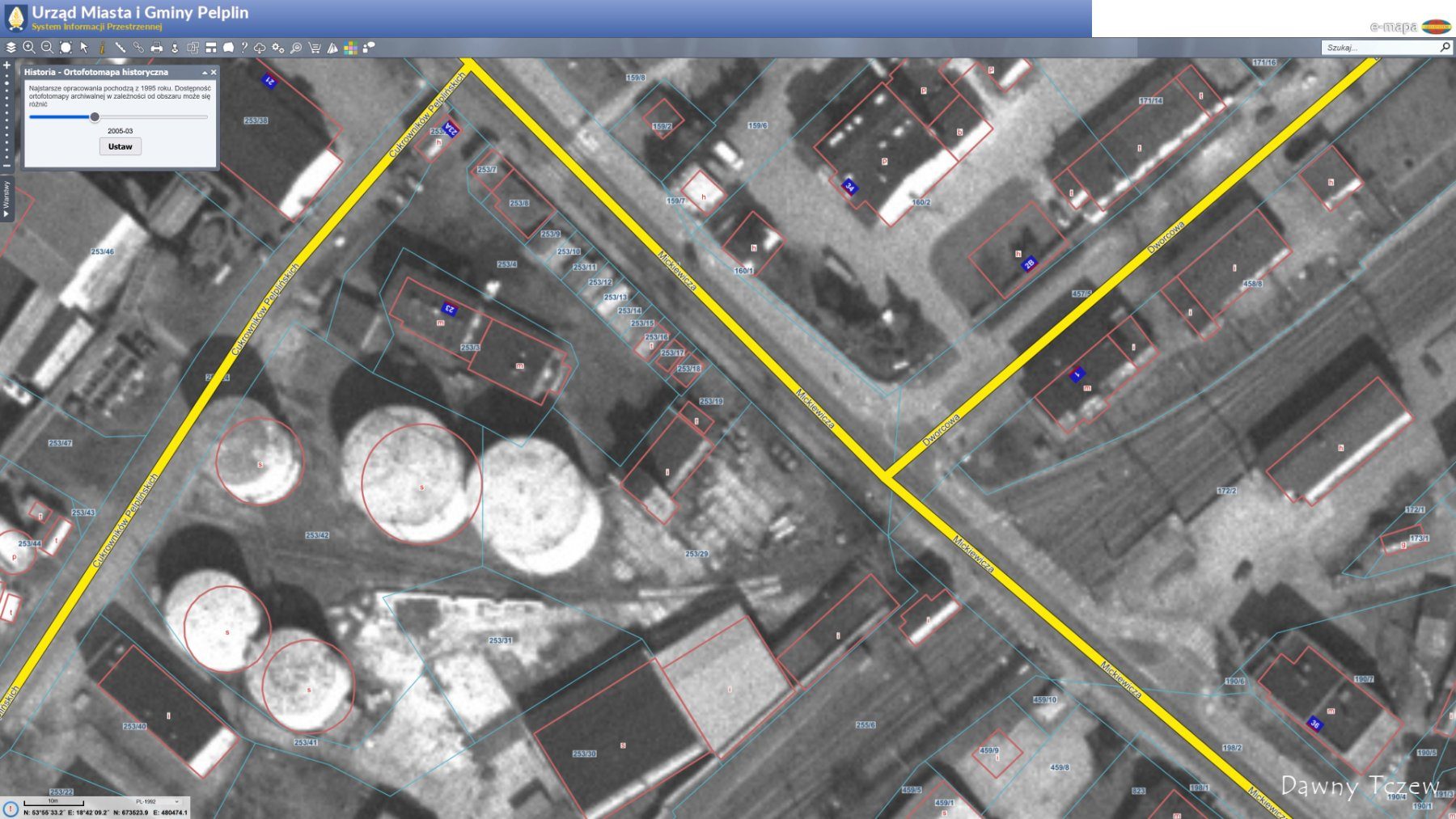This screenshot has height=819, width=1456.
Task: Click the Szukaj search field
Action: pyautogui.click(x=1381, y=48)
